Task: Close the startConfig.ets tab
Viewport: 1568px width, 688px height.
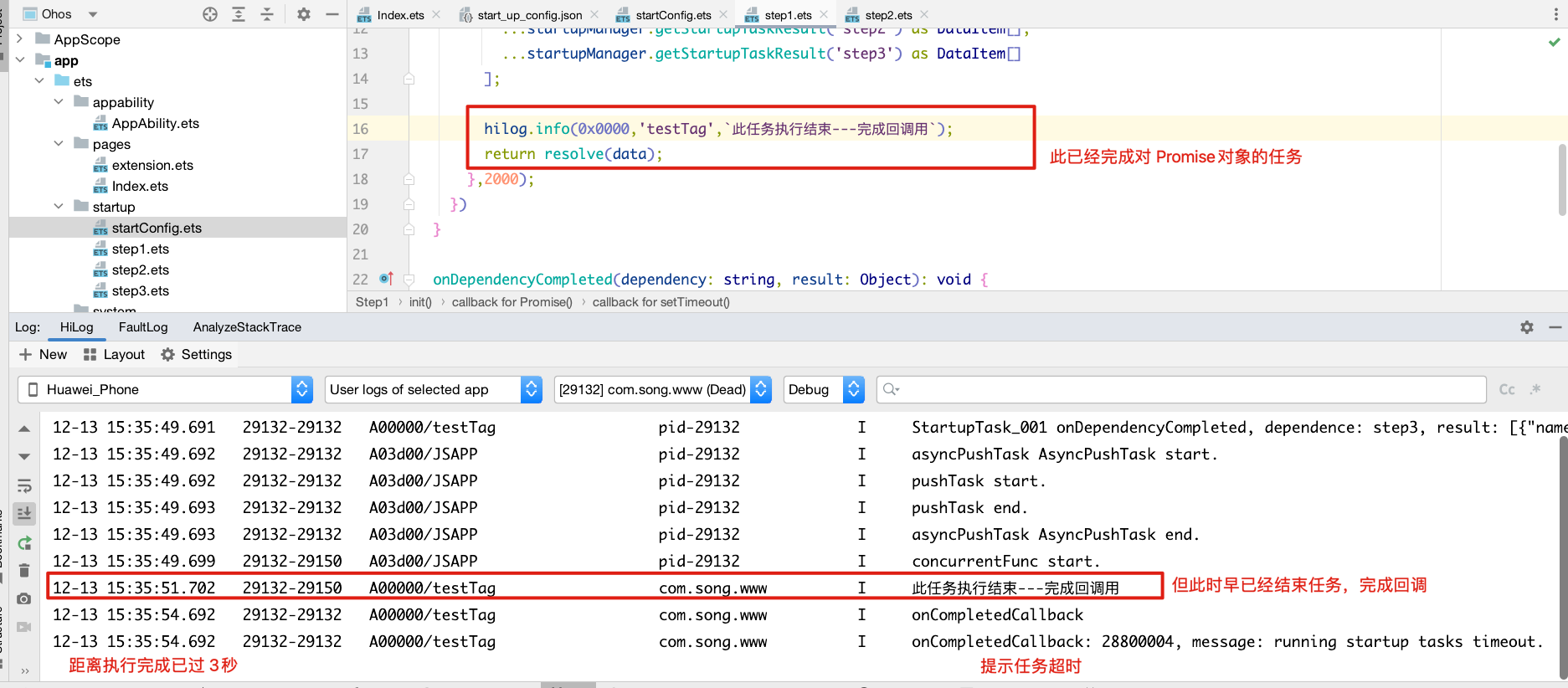Action: (723, 14)
